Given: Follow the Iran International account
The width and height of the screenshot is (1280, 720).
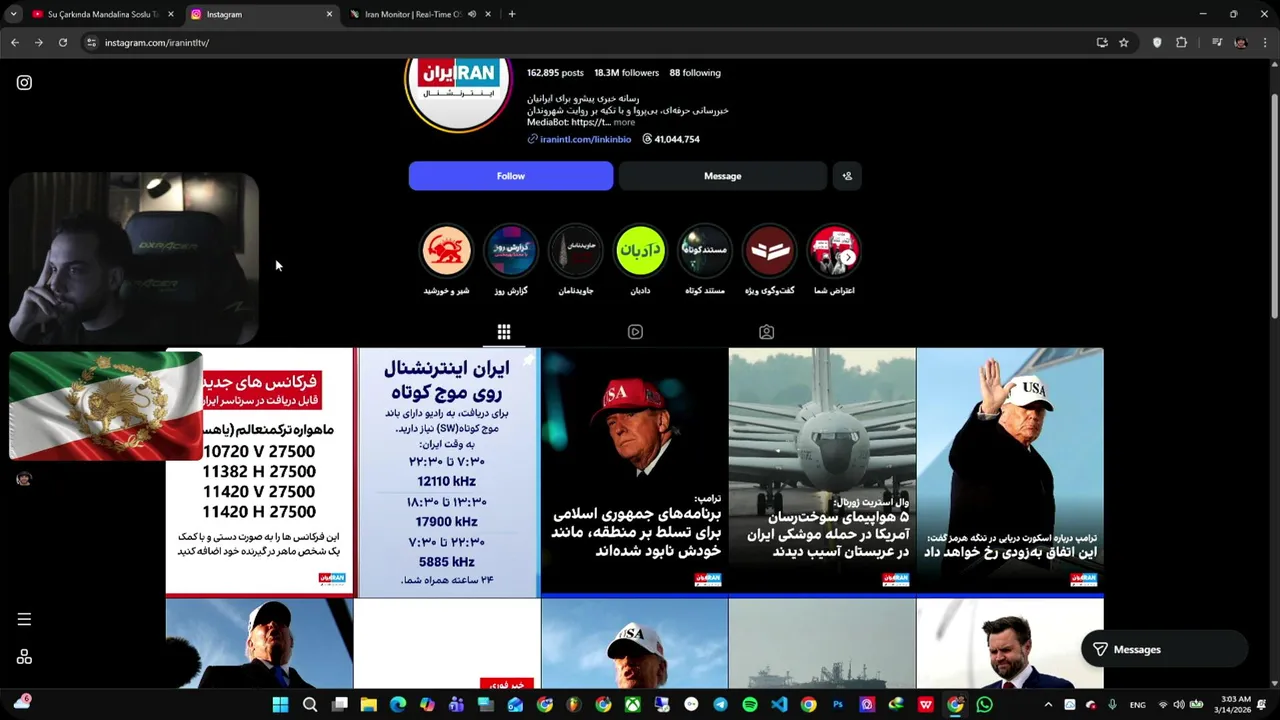Looking at the screenshot, I should [511, 176].
